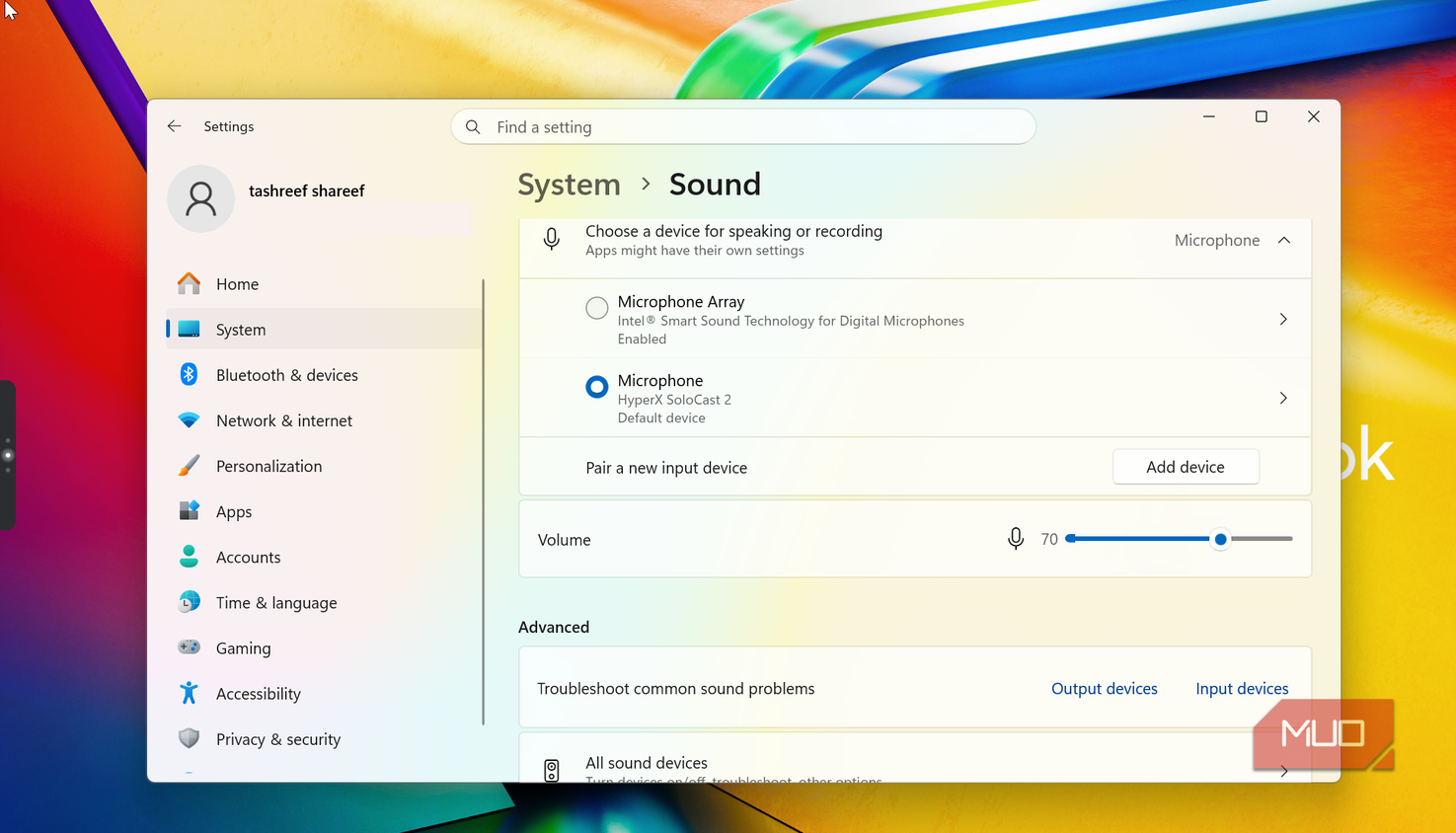Screen dimensions: 1456x833
Task: Click the System monitor icon
Action: pos(189,330)
